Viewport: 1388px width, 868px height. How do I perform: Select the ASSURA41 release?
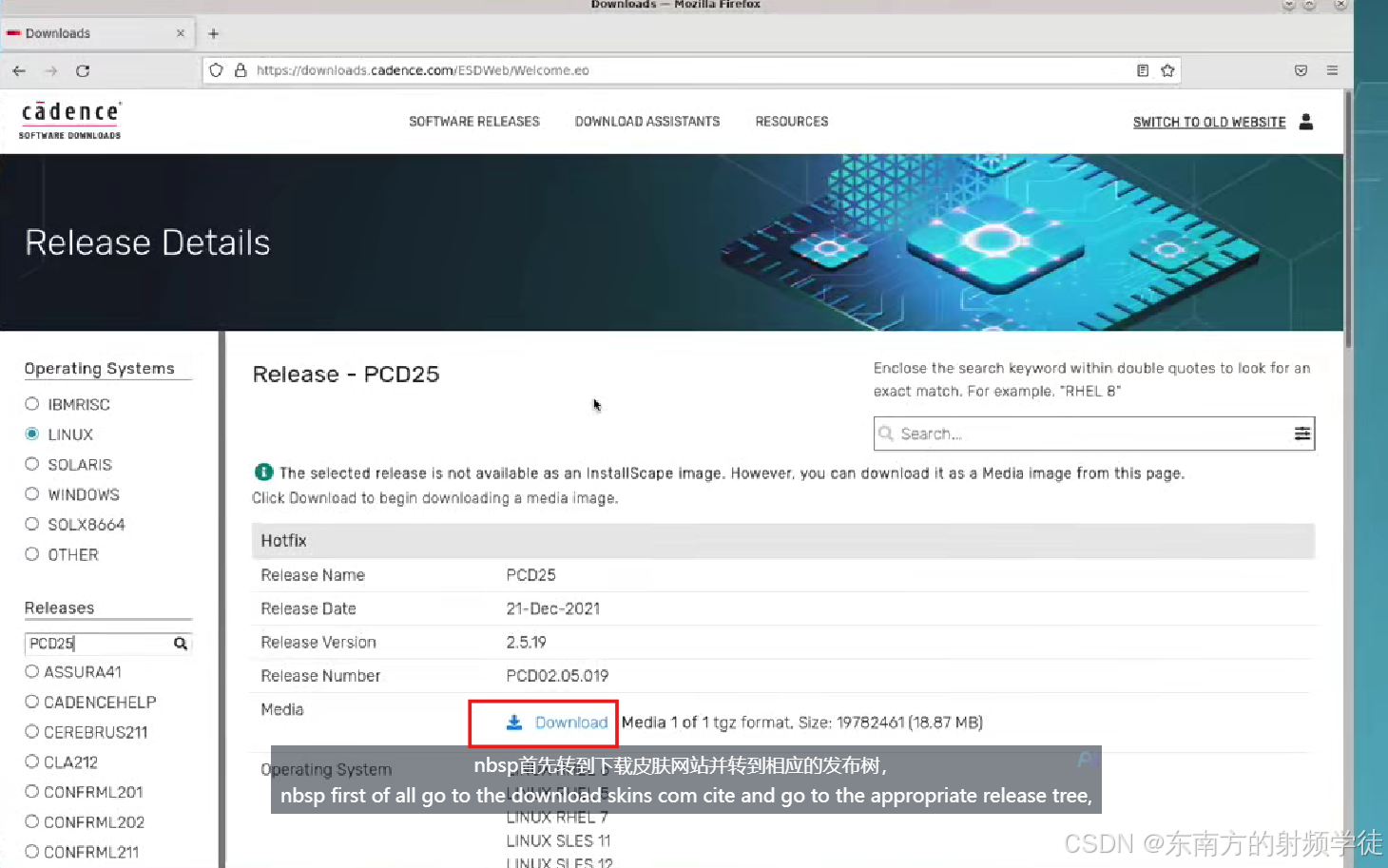32,671
